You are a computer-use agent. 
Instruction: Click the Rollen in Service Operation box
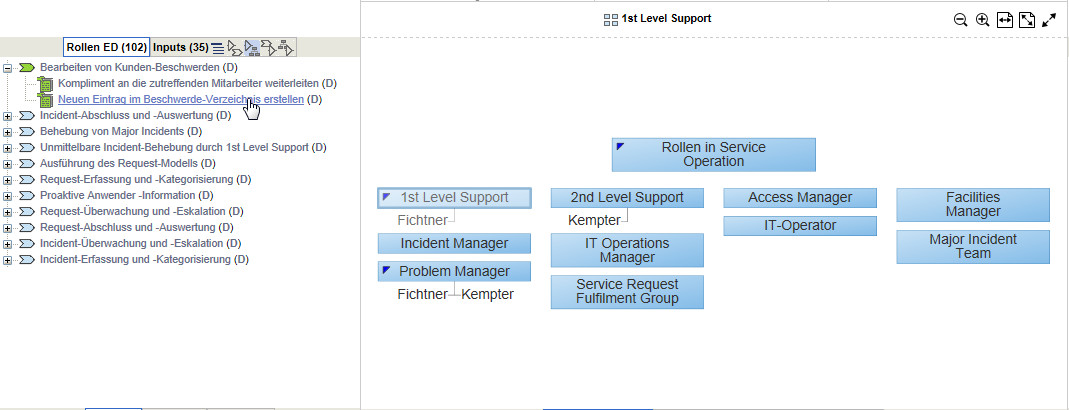(714, 154)
